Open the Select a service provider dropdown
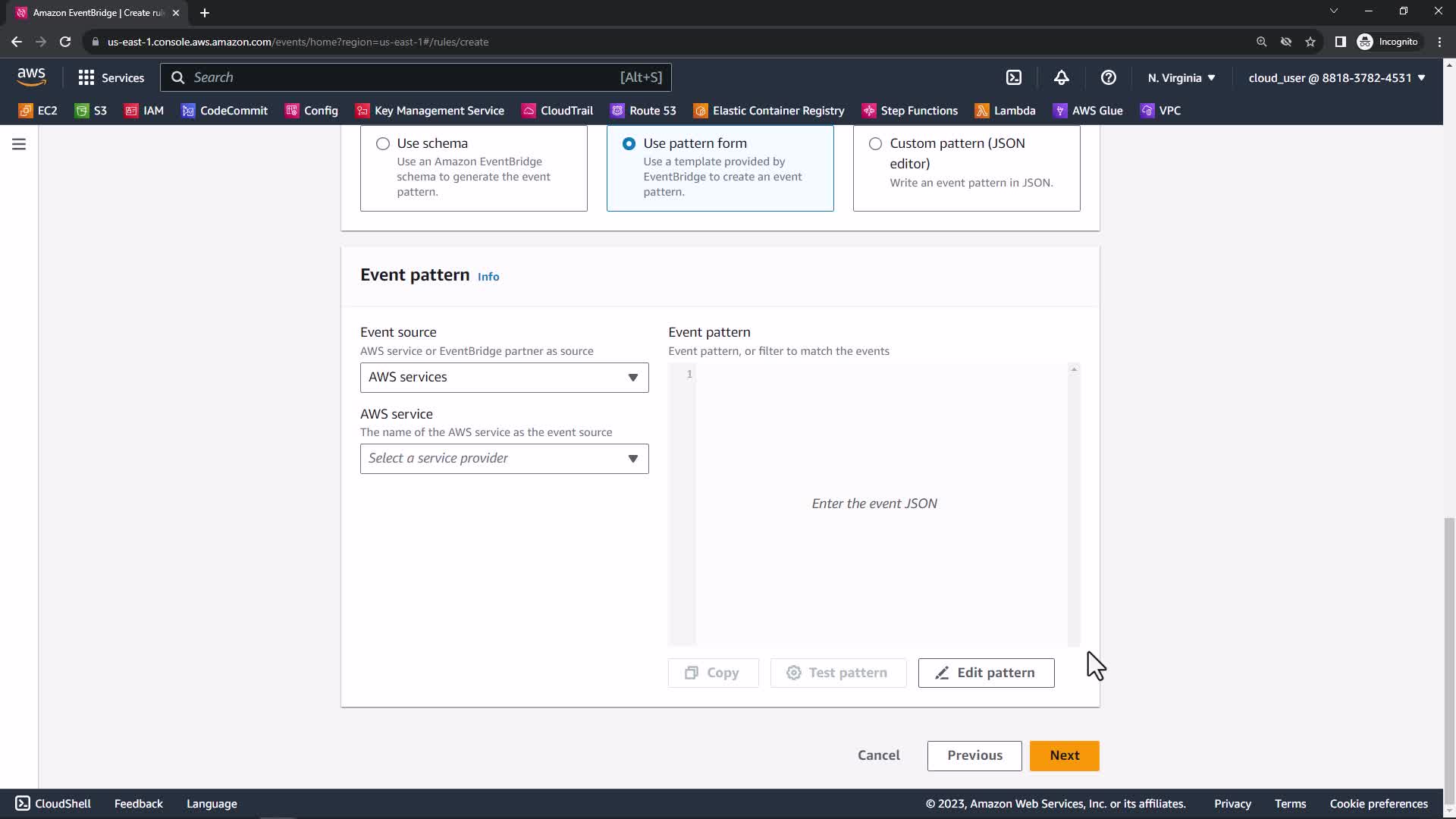 [504, 459]
